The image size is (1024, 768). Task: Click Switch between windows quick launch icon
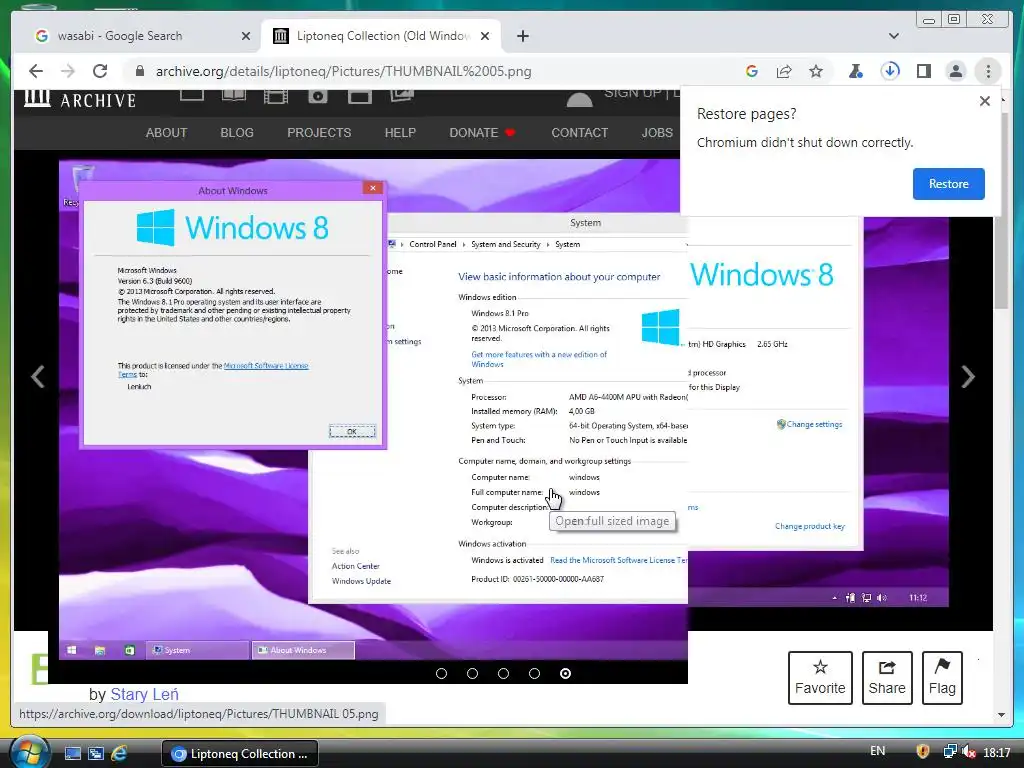pos(96,754)
